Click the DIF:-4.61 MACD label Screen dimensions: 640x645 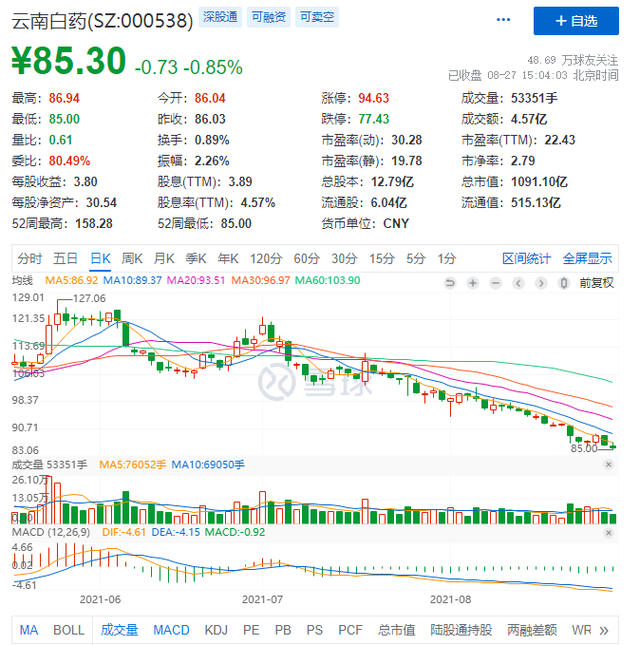(x=124, y=532)
